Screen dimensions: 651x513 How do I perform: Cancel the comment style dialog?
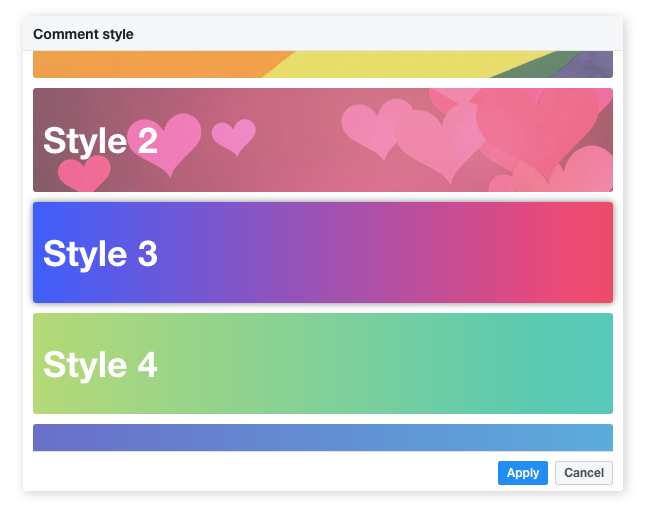click(583, 472)
